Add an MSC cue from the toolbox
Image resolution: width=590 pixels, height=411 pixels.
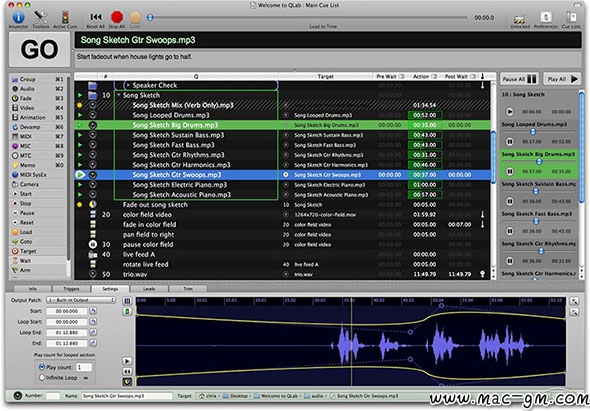coord(38,146)
